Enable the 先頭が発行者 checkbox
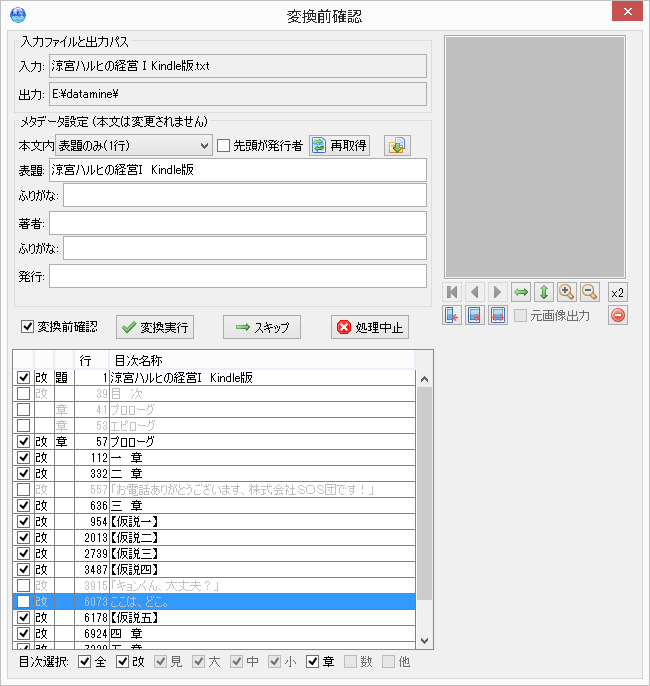The width and height of the screenshot is (650, 686). coord(224,146)
